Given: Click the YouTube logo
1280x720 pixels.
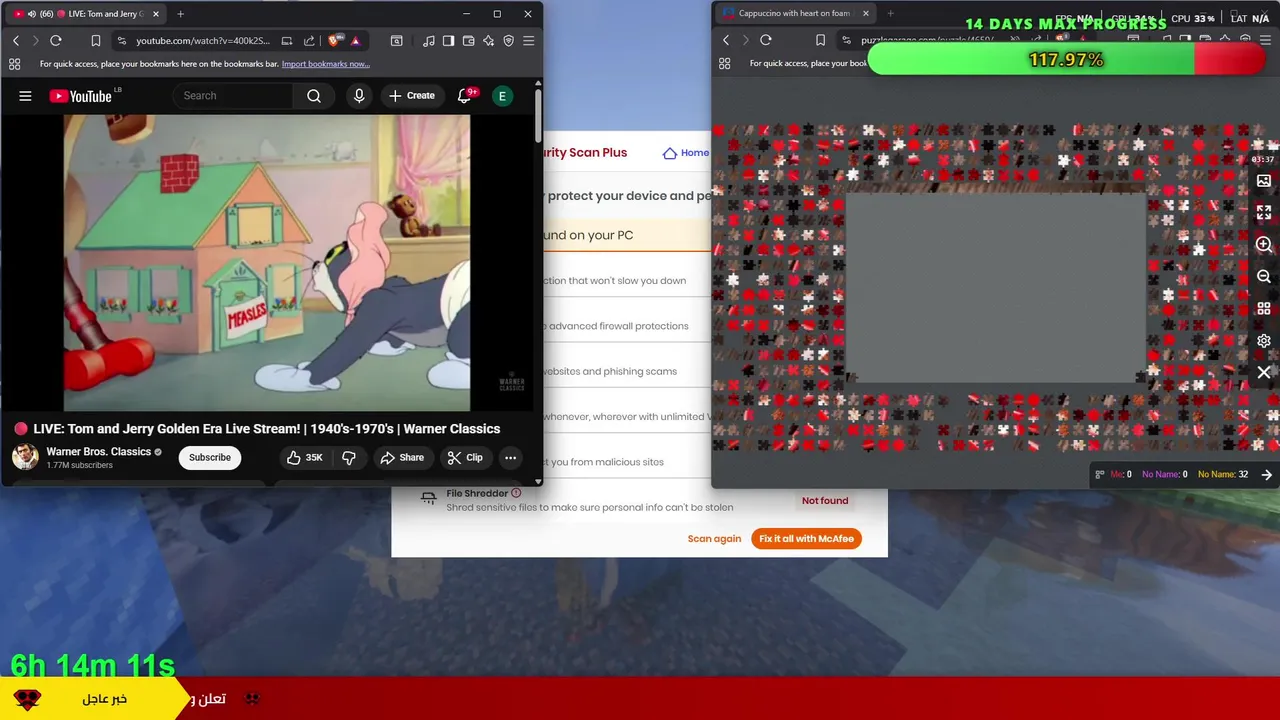Looking at the screenshot, I should (81, 96).
